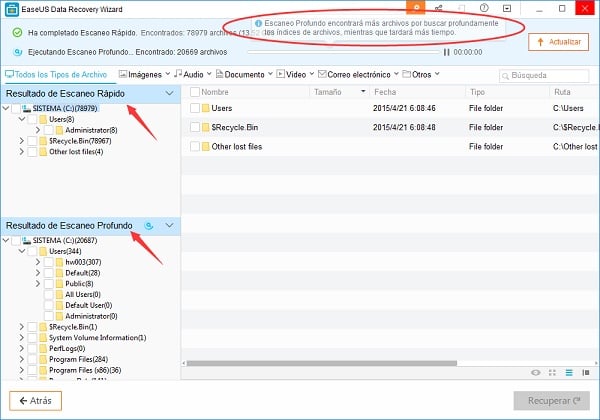
Task: Switch to thumbnail grid view
Action: point(552,373)
